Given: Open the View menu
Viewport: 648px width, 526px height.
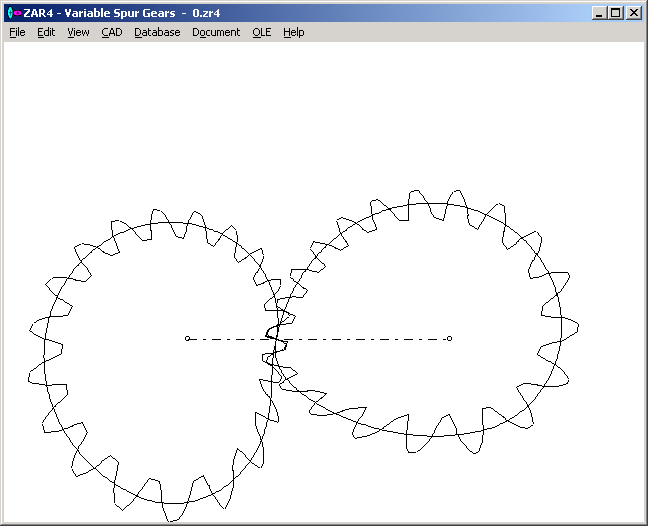Looking at the screenshot, I should point(78,32).
